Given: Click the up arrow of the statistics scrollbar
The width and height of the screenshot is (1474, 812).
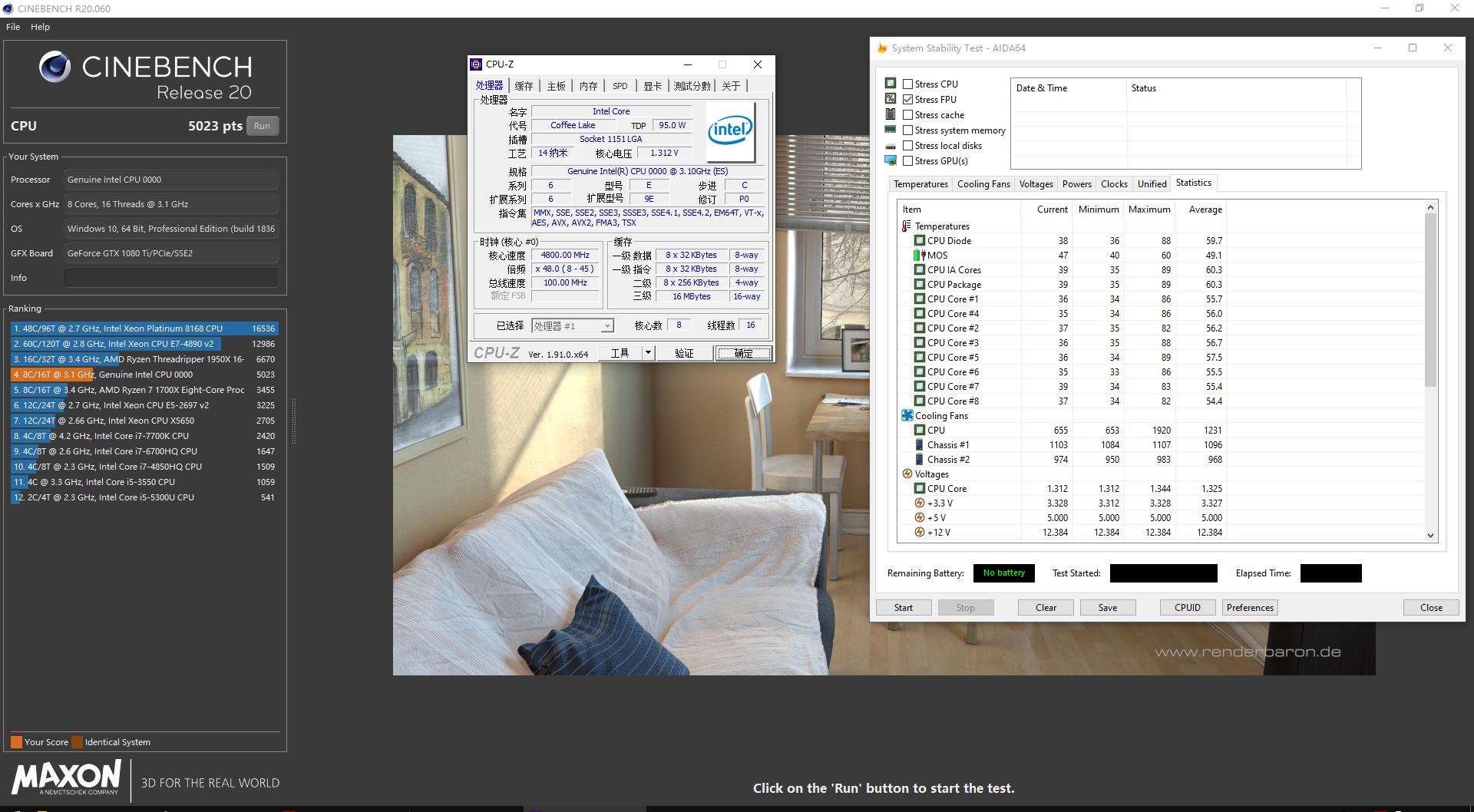Looking at the screenshot, I should [x=1430, y=207].
